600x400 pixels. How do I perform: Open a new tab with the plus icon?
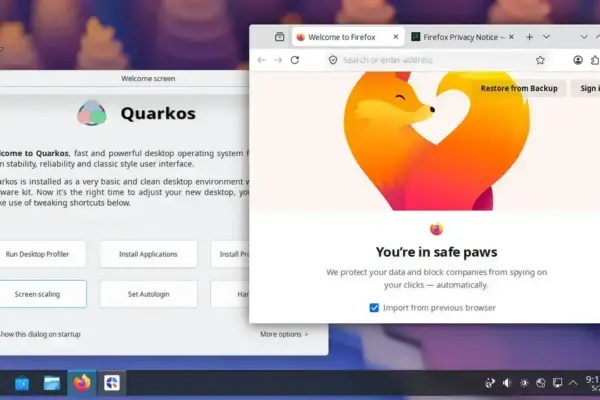click(530, 37)
